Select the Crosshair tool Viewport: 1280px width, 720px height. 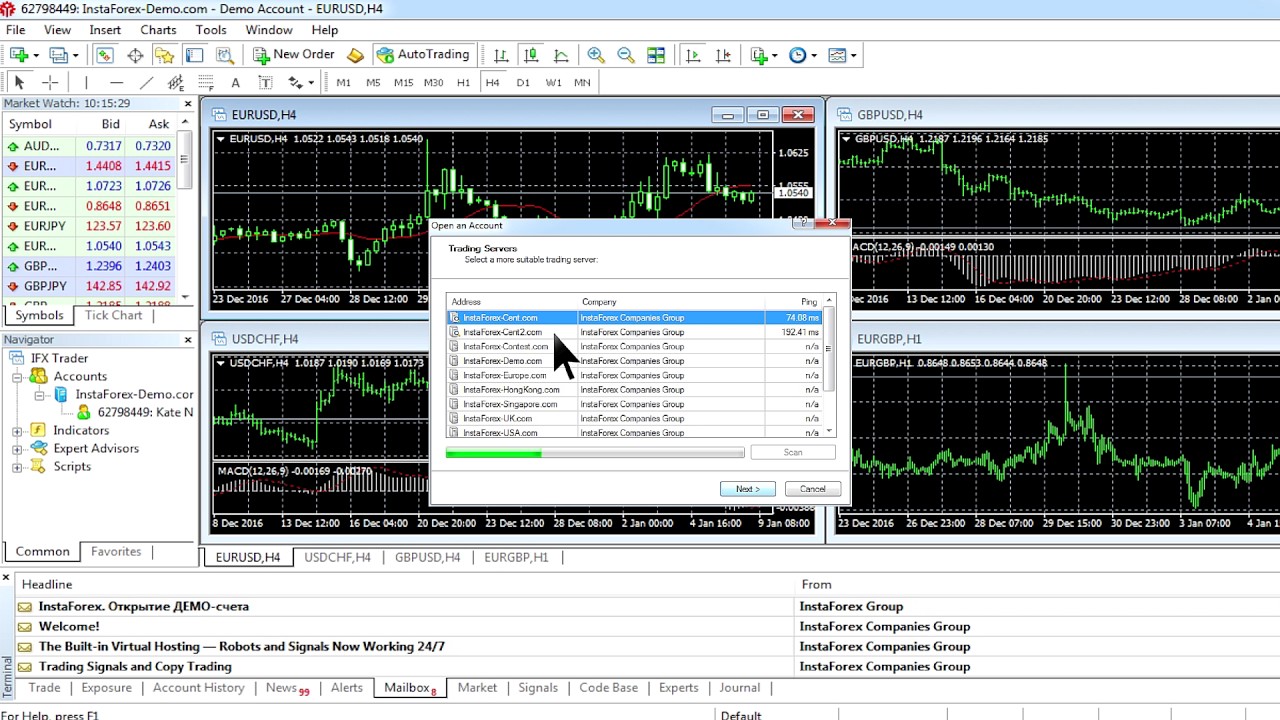(x=49, y=82)
